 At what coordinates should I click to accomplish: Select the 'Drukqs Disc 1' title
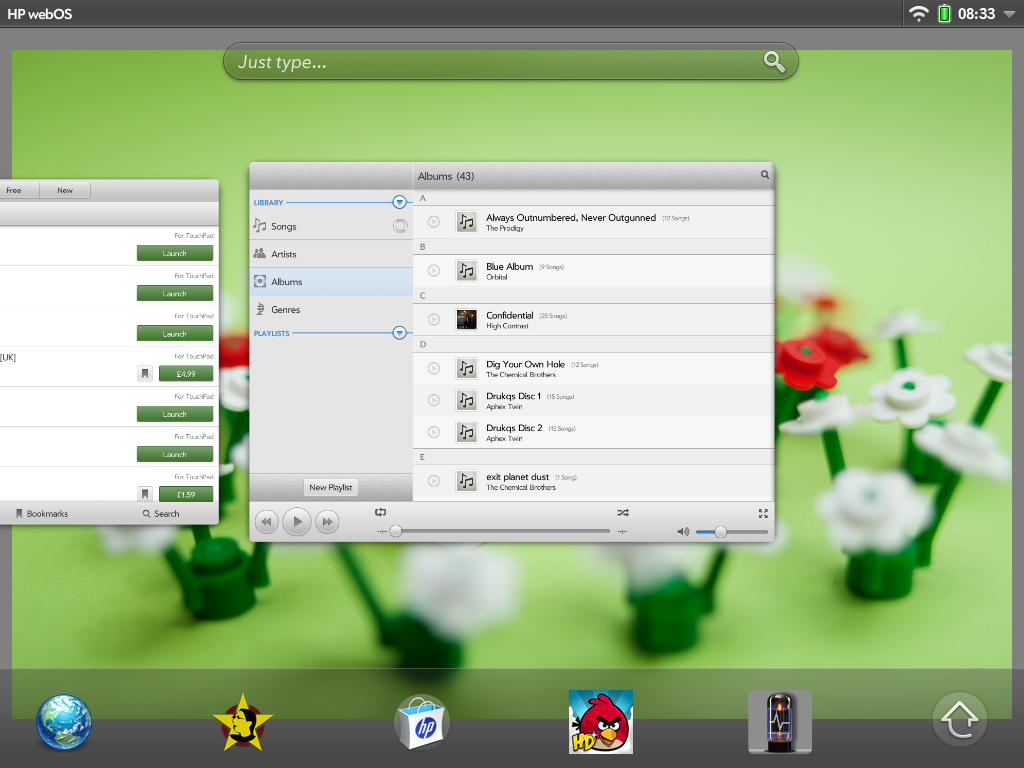click(x=513, y=396)
